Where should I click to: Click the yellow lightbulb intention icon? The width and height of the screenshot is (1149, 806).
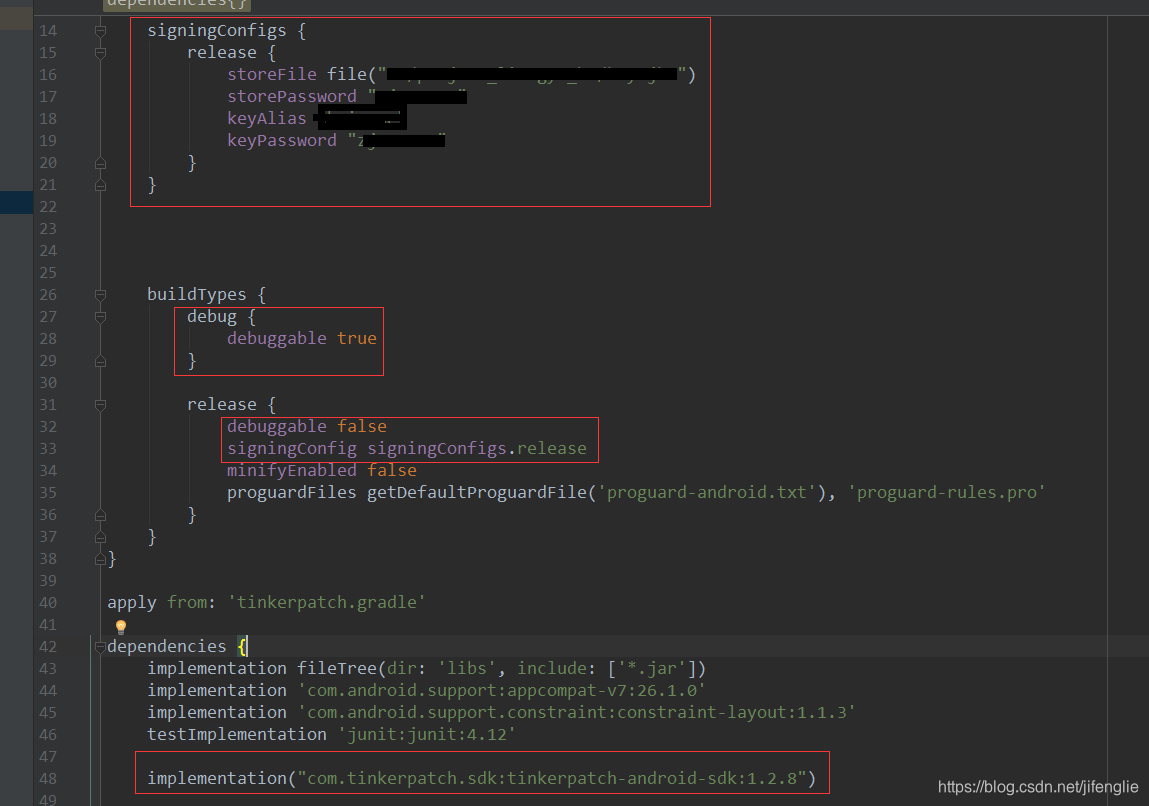(120, 627)
